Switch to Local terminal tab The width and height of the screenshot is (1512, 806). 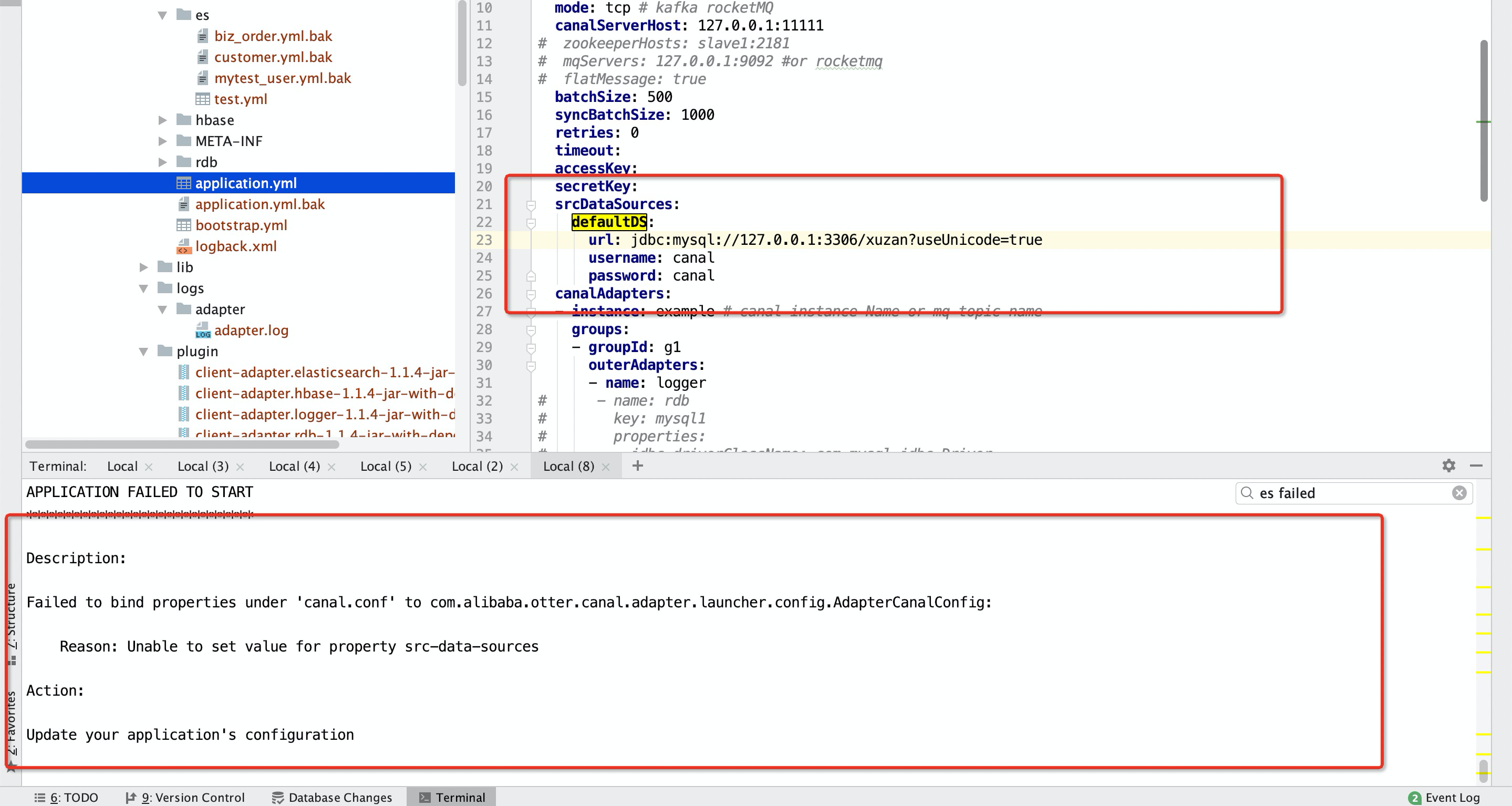click(122, 467)
